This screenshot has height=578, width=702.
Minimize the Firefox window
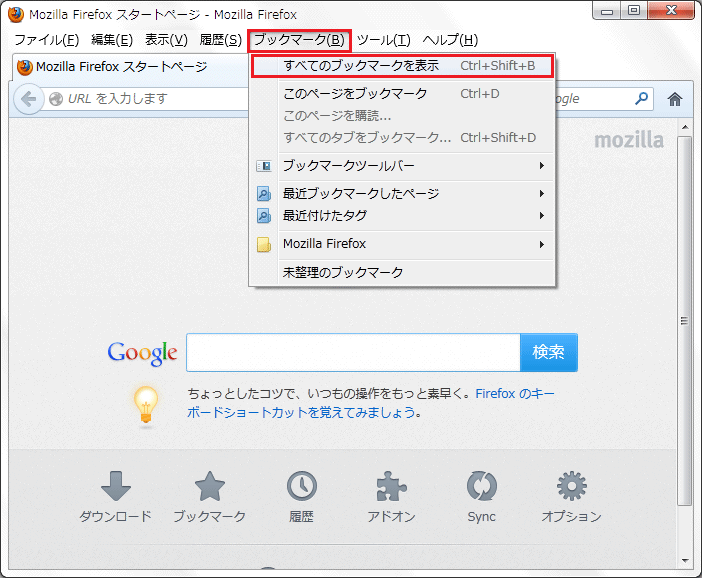click(607, 11)
